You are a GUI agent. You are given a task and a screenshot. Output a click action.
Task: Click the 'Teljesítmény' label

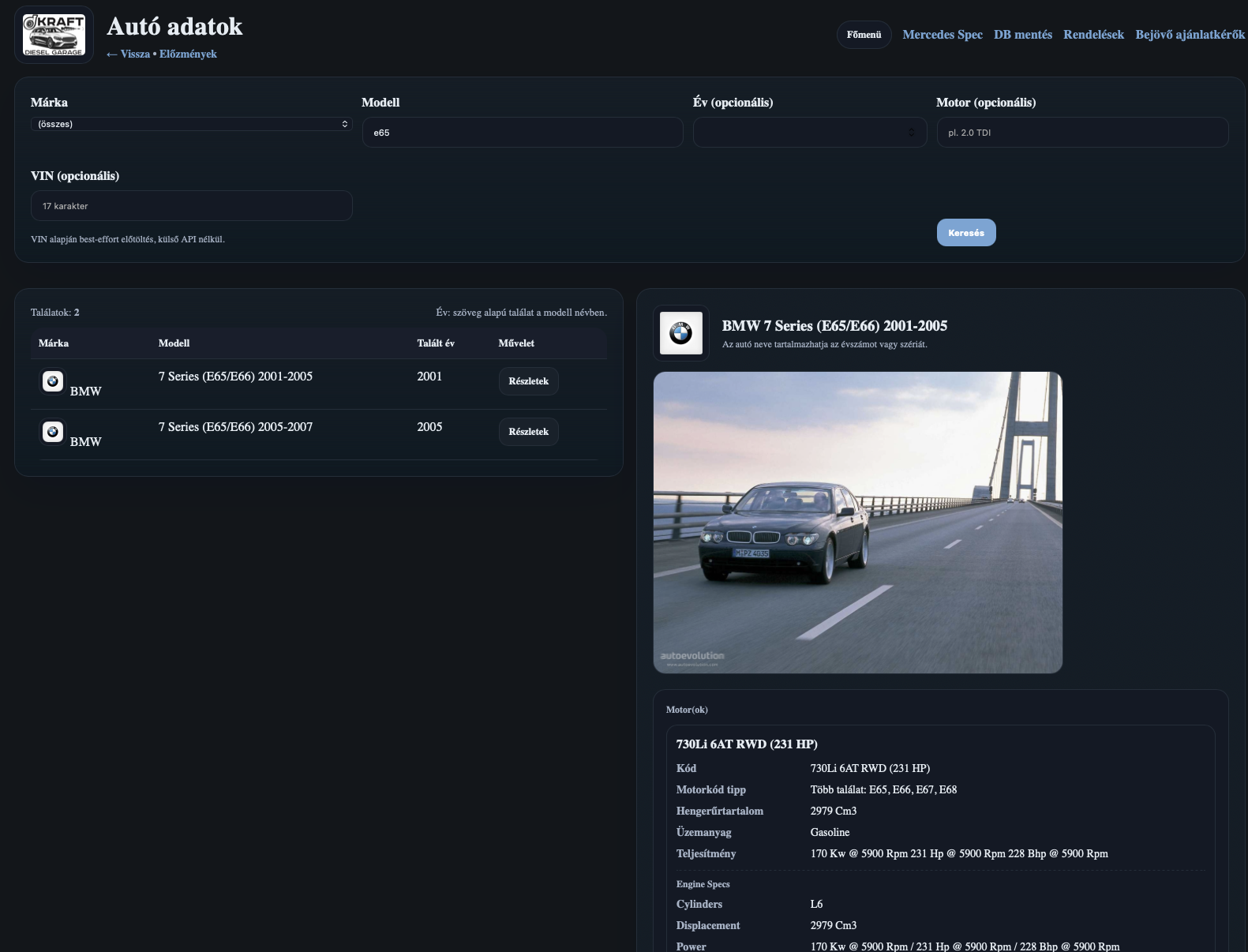(706, 853)
